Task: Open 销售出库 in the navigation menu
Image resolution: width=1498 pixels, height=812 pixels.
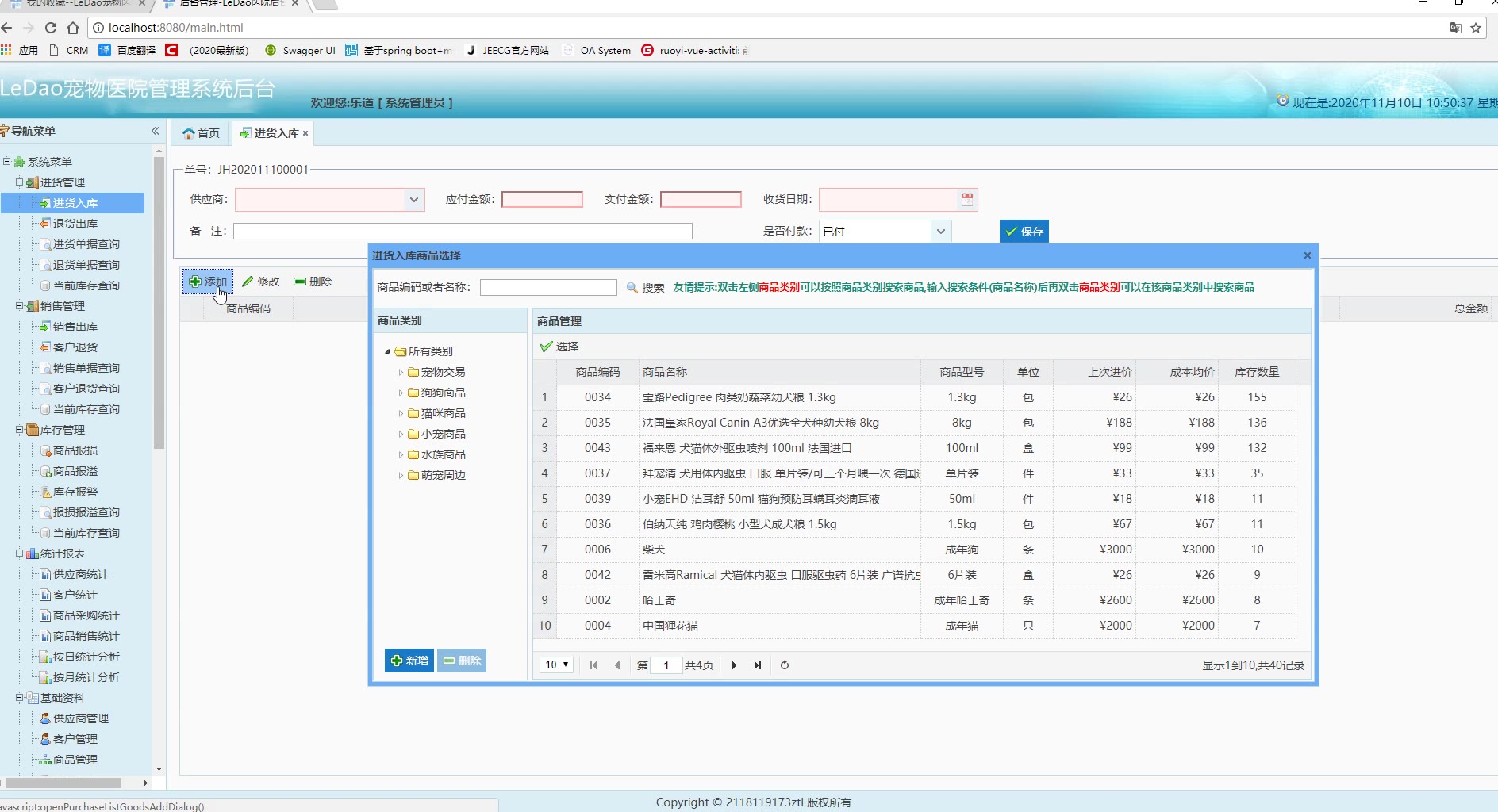Action: tap(75, 327)
